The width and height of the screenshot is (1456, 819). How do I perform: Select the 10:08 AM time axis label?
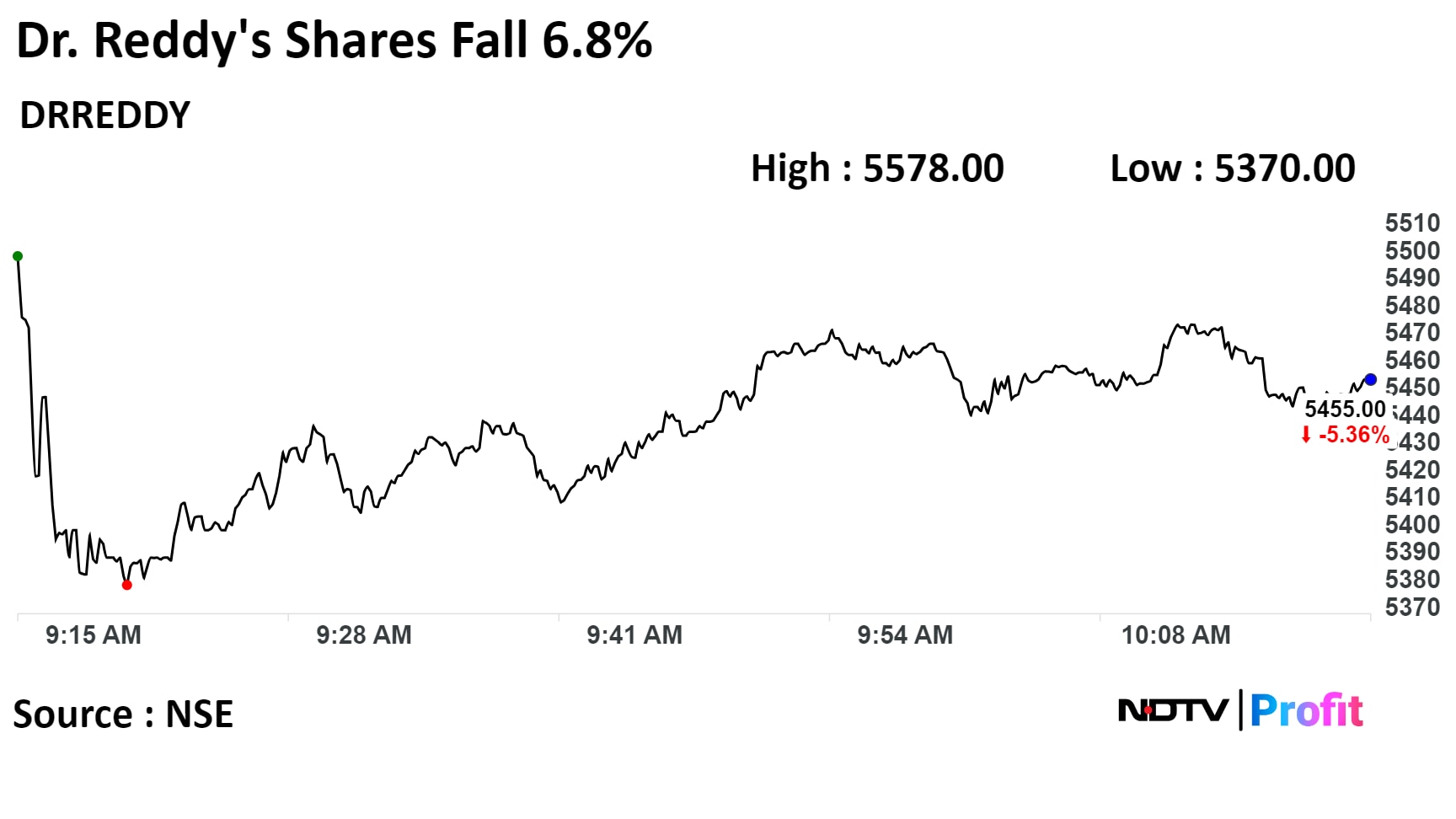tap(1175, 635)
